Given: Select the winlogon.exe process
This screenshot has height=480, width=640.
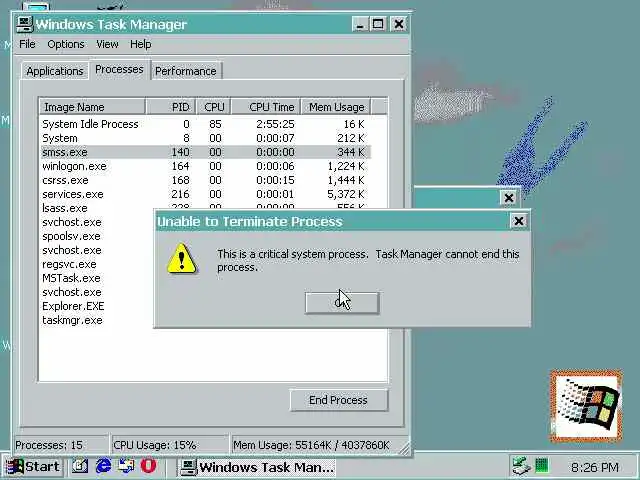Looking at the screenshot, I should click(206, 166).
